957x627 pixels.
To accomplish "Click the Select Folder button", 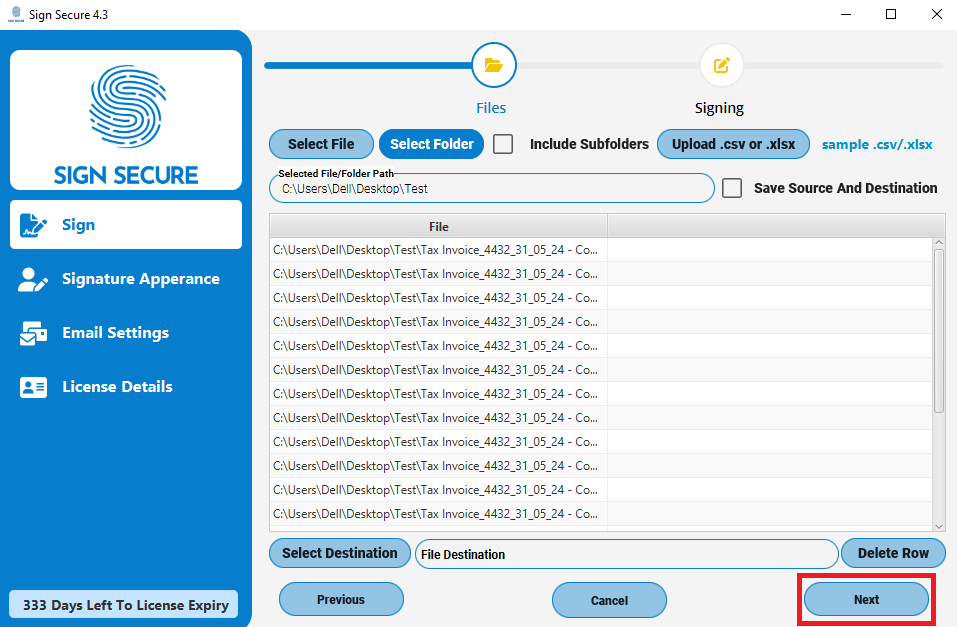I will [x=432, y=144].
